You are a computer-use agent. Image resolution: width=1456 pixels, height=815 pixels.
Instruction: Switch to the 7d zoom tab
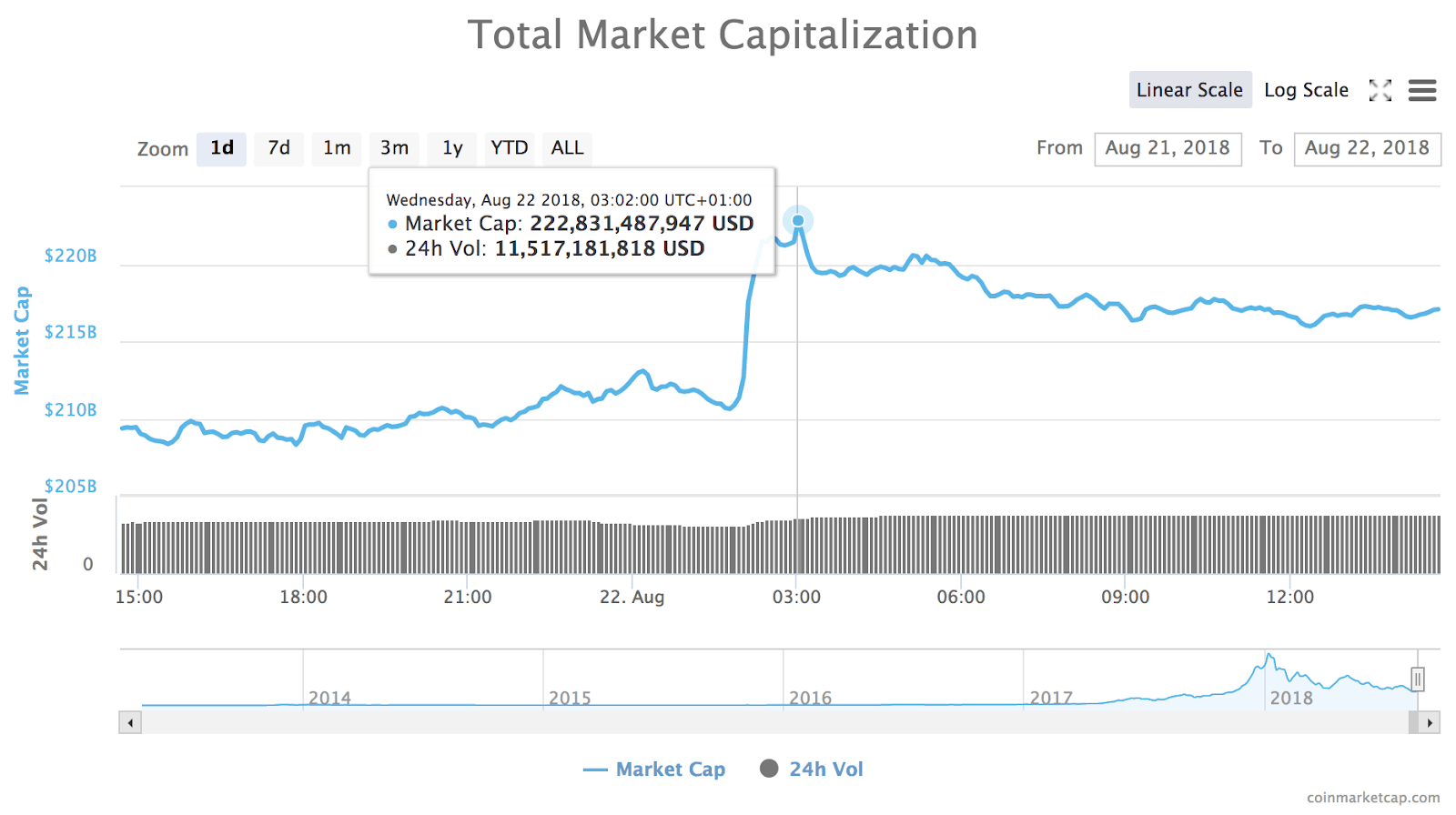click(278, 148)
